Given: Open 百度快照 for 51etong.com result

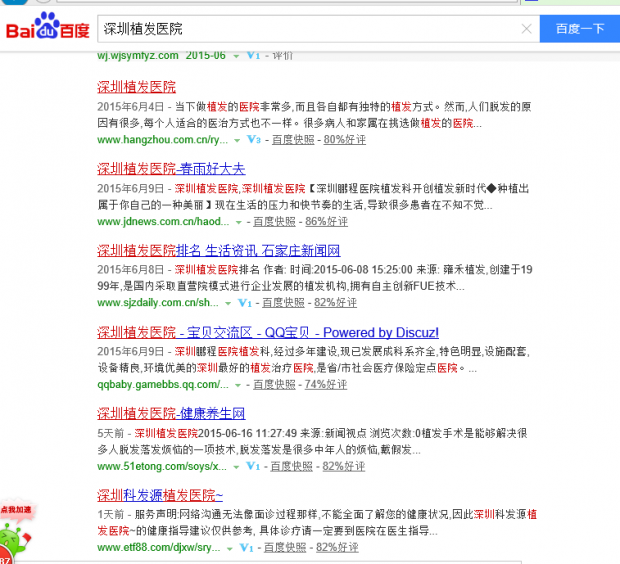Looking at the screenshot, I should tap(292, 466).
